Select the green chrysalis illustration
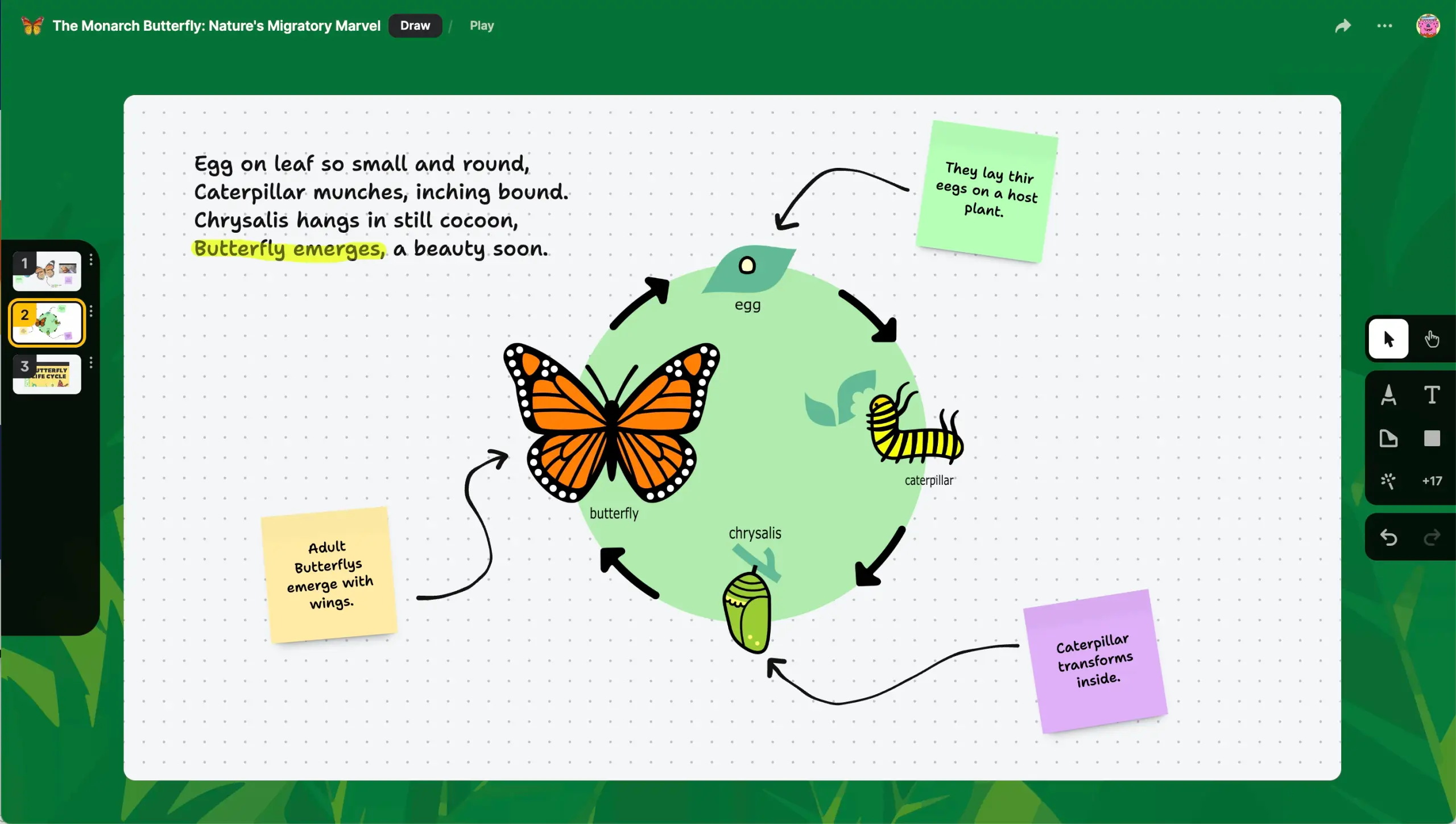 [x=747, y=610]
